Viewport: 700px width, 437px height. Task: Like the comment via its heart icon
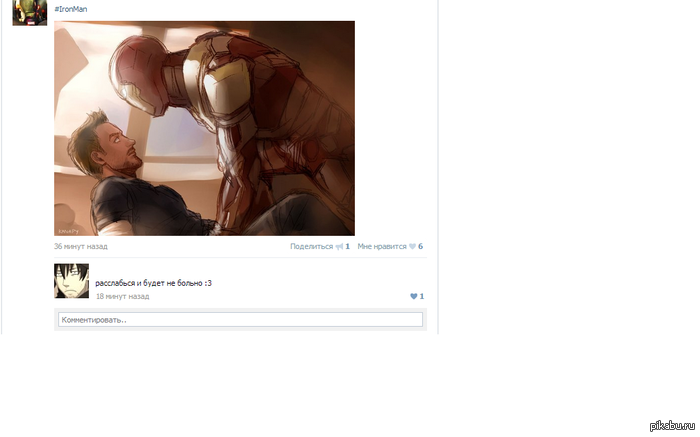[x=413, y=296]
